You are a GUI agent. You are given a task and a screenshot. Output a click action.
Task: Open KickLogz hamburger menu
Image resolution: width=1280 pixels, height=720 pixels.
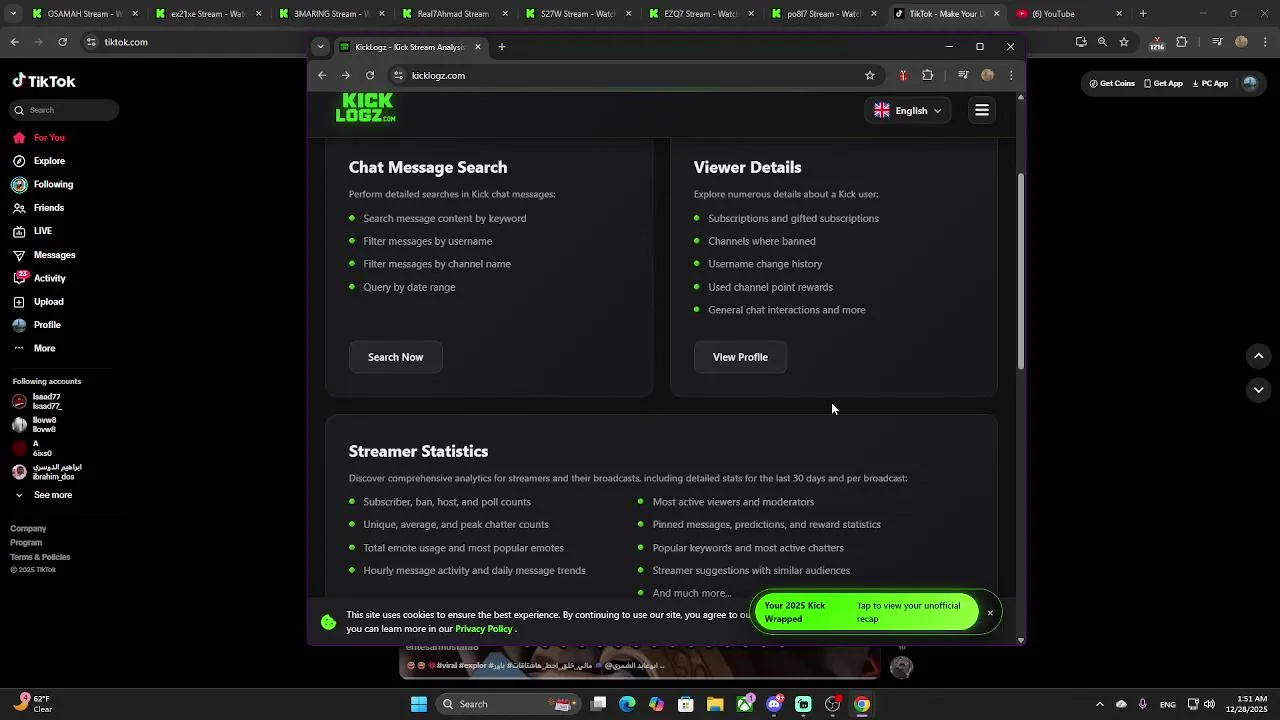(982, 111)
